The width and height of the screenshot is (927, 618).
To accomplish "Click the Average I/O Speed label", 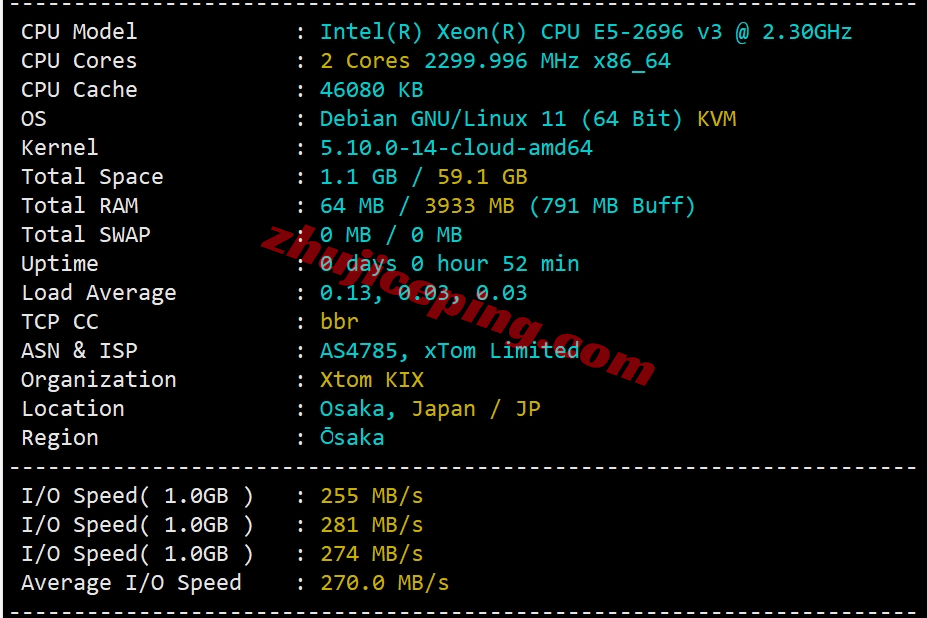I will pyautogui.click(x=131, y=584).
